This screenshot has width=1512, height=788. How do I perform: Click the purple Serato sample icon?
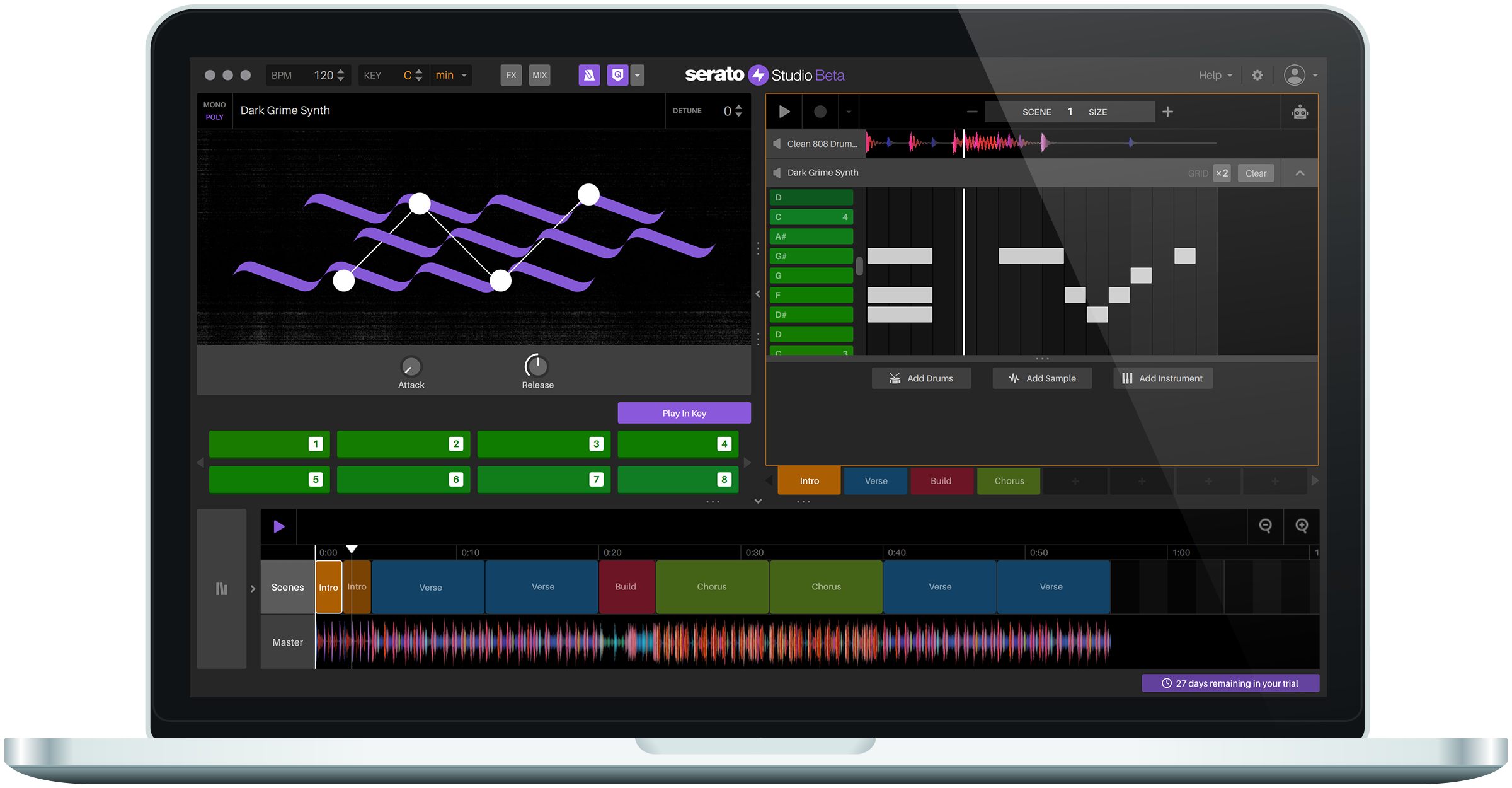point(589,76)
